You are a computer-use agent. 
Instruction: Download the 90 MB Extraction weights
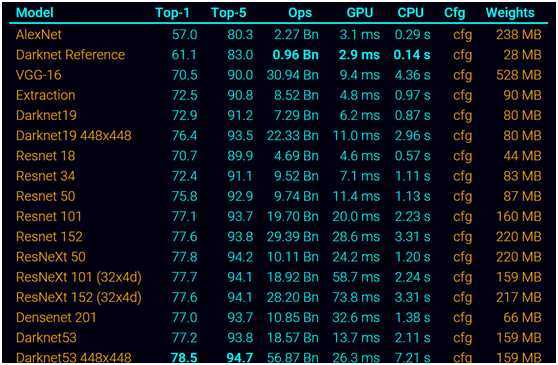tap(522, 95)
